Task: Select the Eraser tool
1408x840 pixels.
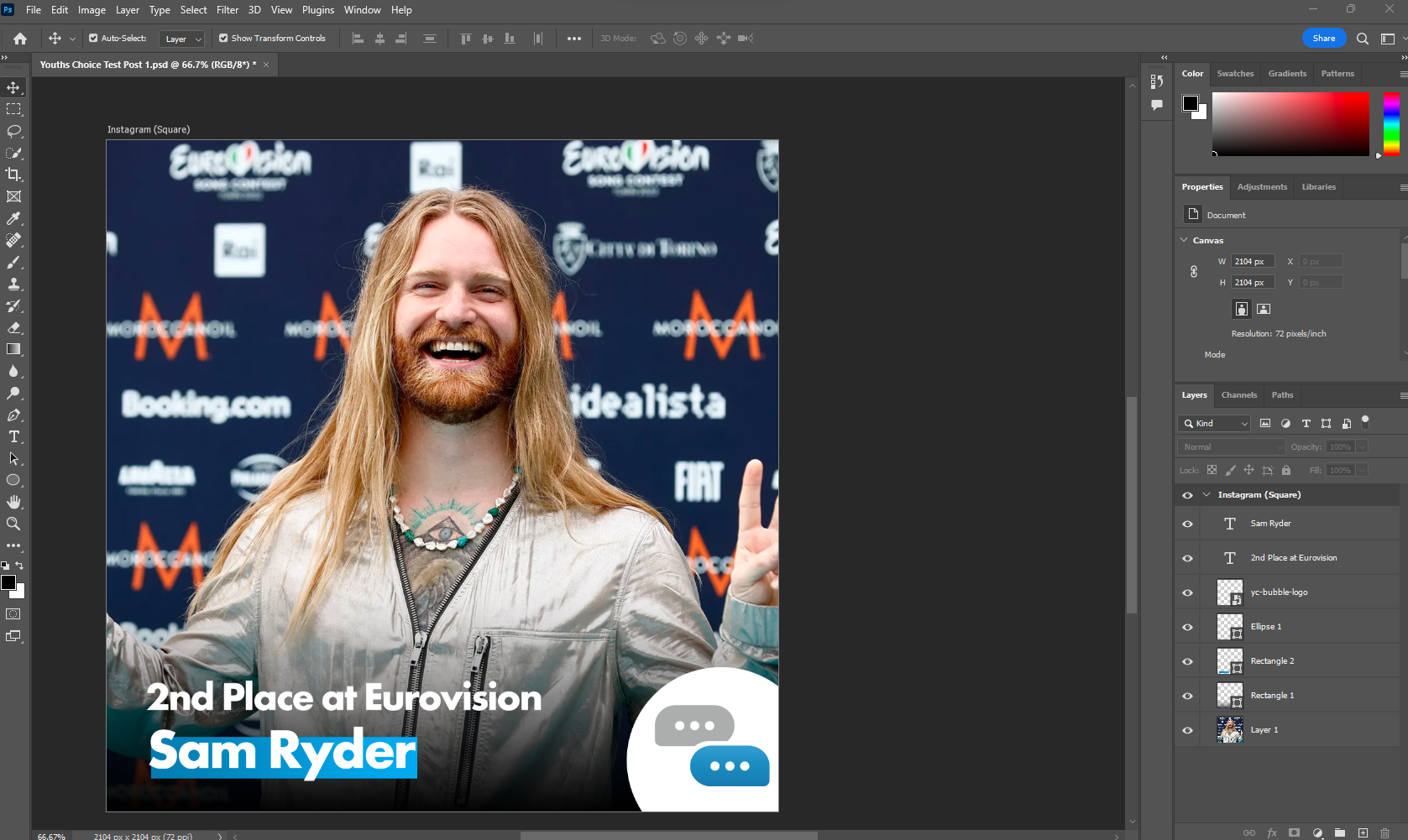Action: coord(13,327)
